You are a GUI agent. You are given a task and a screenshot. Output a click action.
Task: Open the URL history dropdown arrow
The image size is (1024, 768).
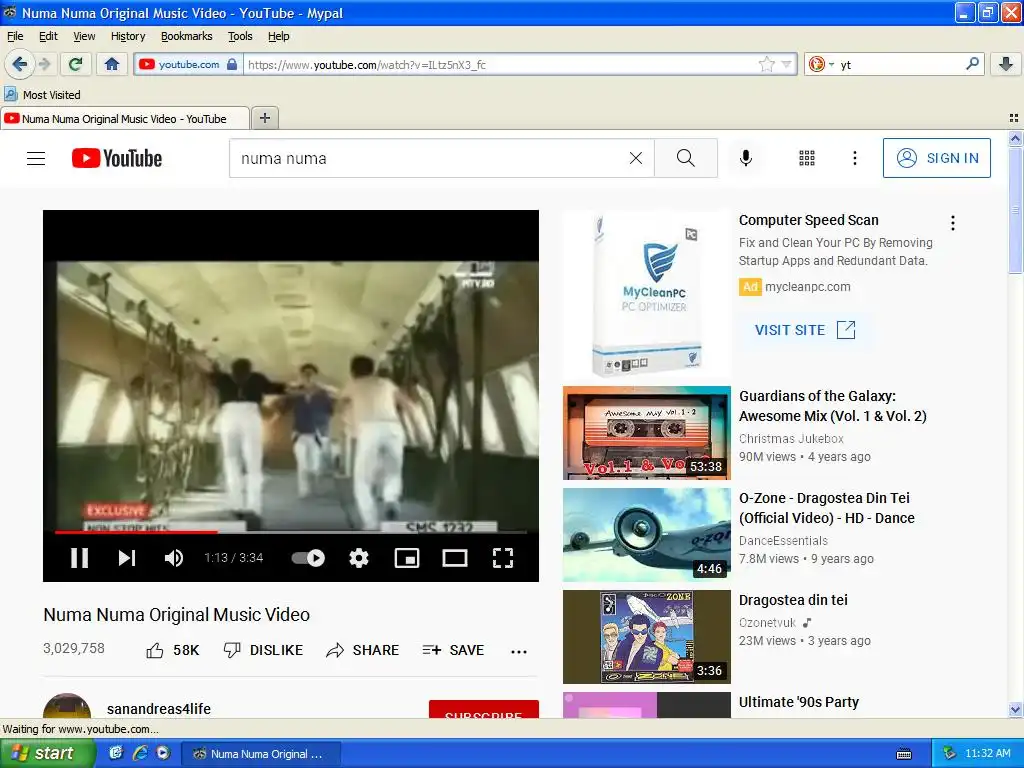pyautogui.click(x=786, y=64)
